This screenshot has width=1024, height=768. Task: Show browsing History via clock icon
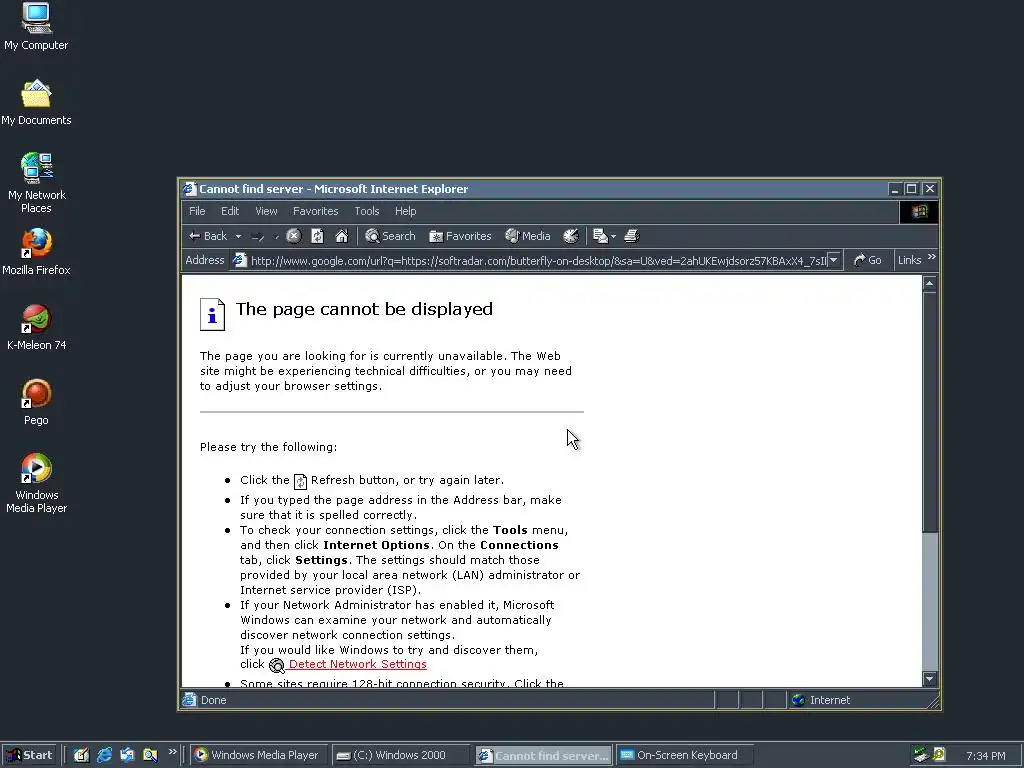click(x=571, y=236)
